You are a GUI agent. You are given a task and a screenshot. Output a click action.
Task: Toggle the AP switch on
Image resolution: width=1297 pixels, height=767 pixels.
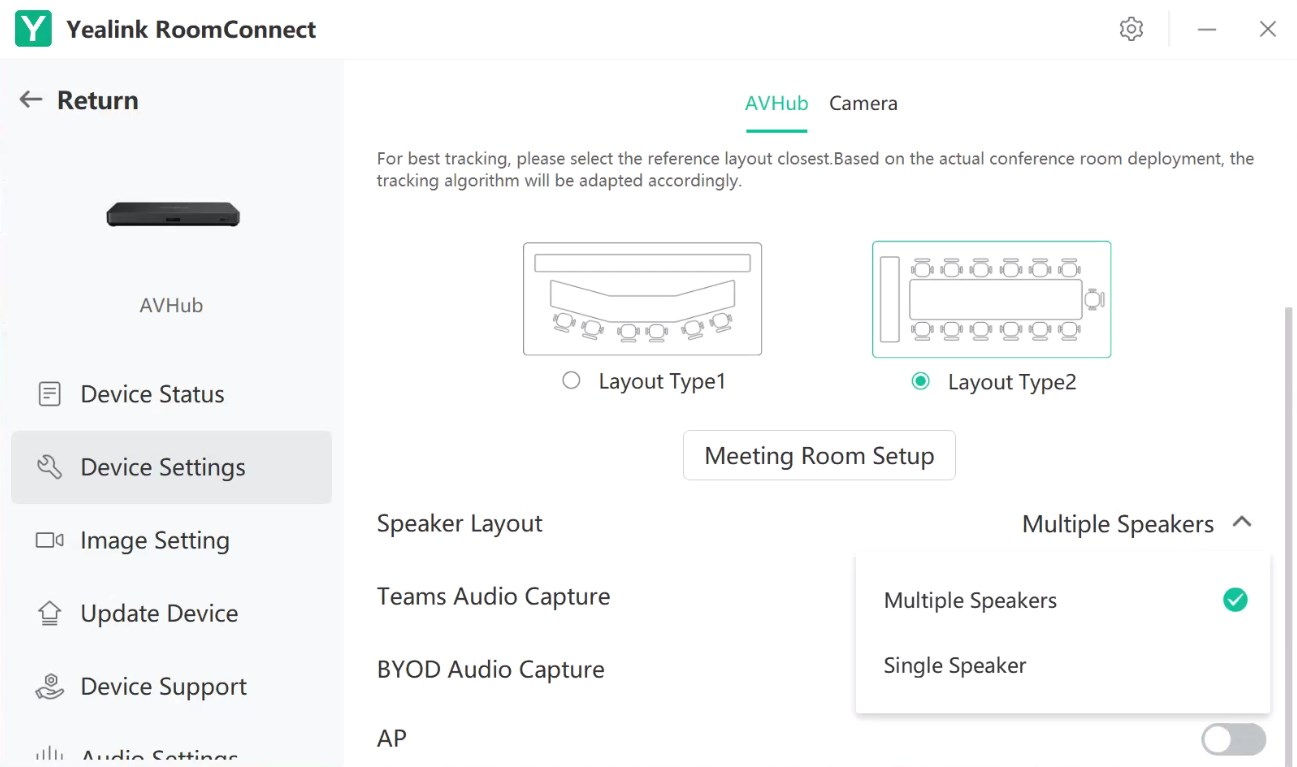point(1233,739)
